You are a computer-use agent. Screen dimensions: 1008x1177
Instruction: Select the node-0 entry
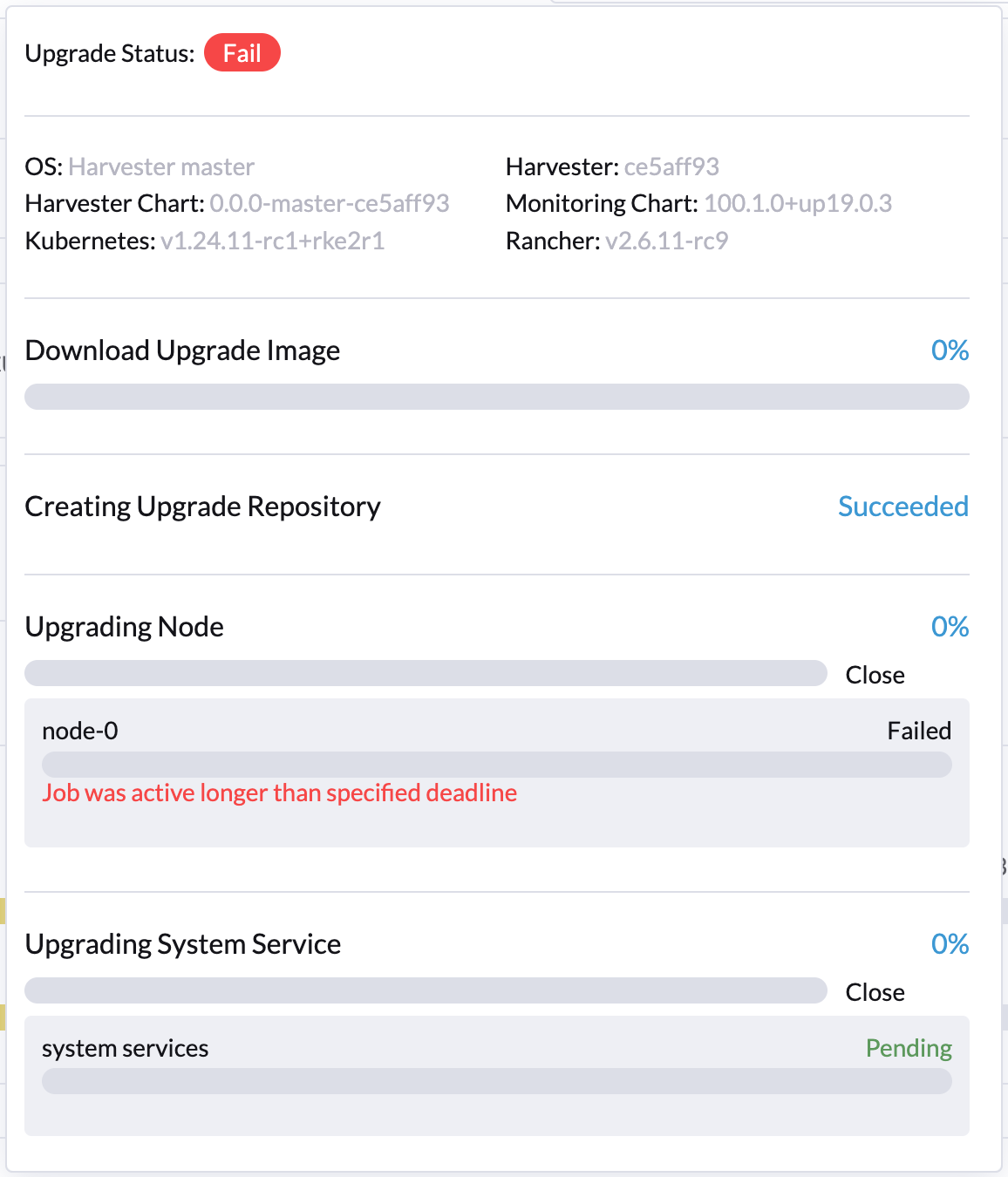[79, 731]
